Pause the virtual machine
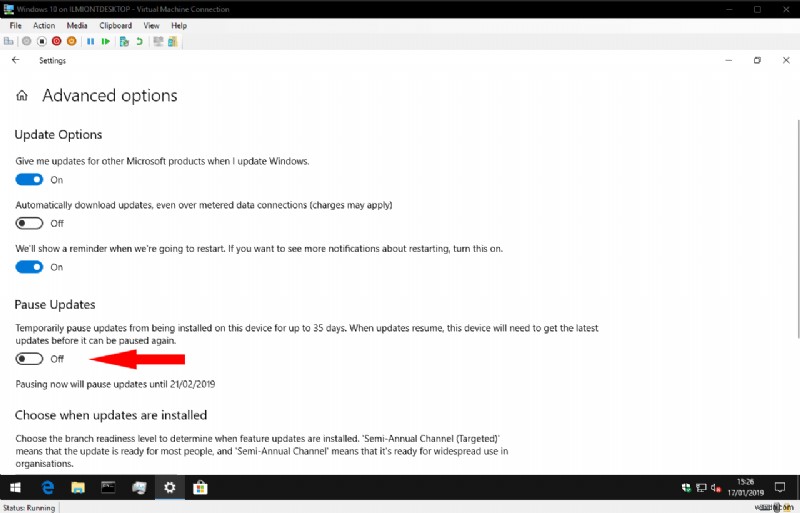The height and width of the screenshot is (513, 800). [90, 41]
